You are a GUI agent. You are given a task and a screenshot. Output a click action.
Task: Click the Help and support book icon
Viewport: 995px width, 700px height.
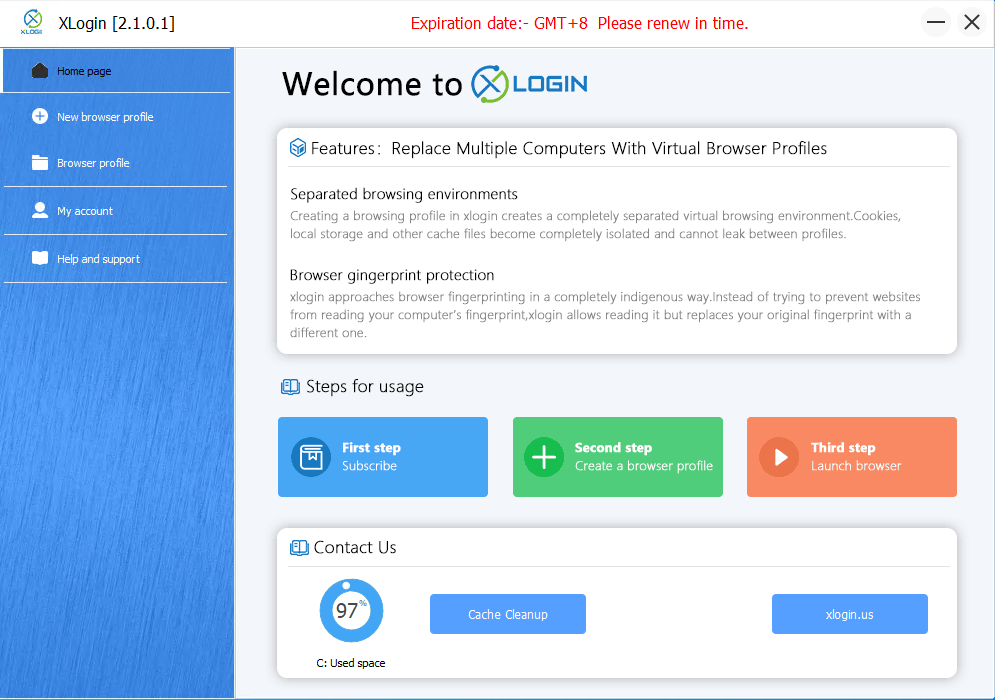(x=40, y=259)
